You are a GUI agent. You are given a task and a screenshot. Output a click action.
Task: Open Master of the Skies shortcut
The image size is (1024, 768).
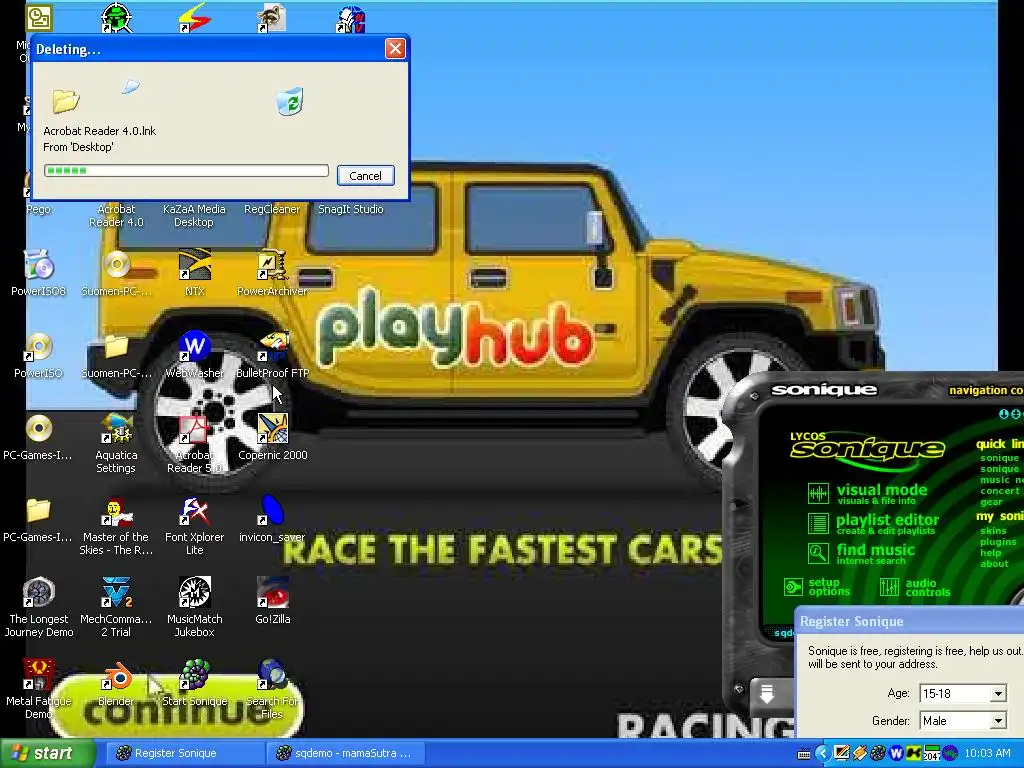[x=116, y=525]
